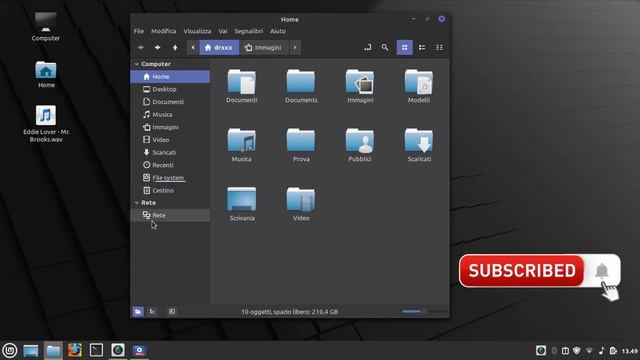Click the volume note tray icon

pos(601,351)
